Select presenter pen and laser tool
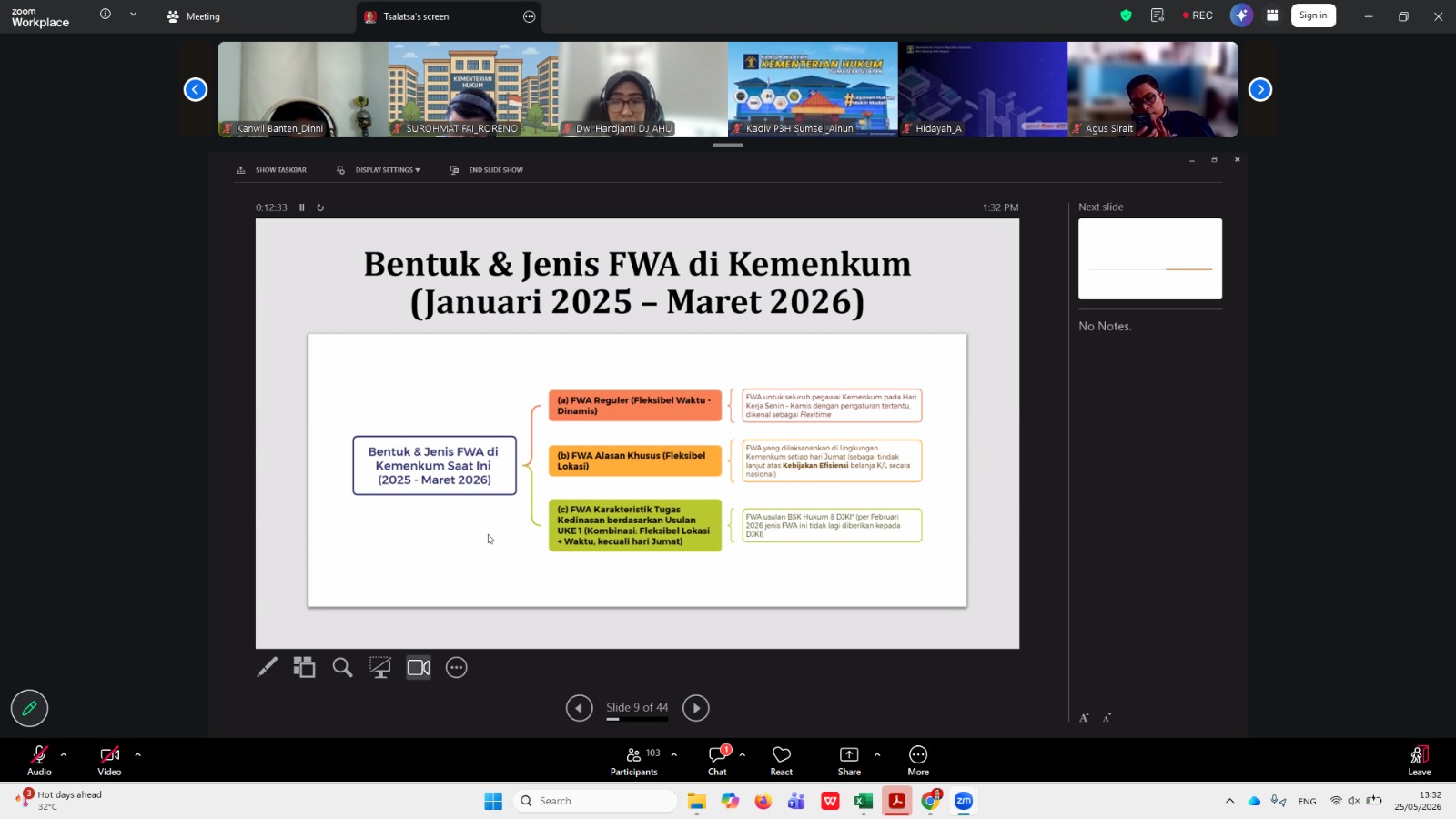This screenshot has height=819, width=1456. [267, 668]
